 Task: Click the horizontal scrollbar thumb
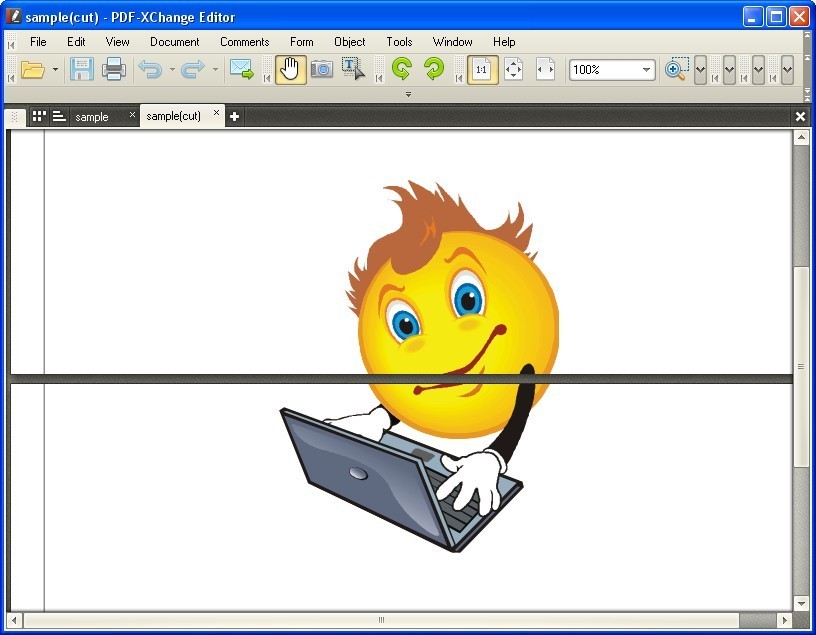(x=383, y=620)
